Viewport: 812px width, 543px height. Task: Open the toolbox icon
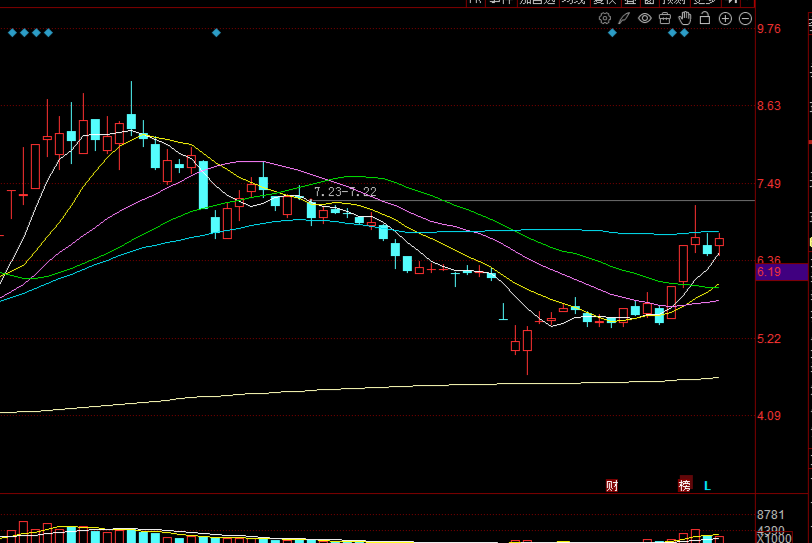pyautogui.click(x=664, y=19)
